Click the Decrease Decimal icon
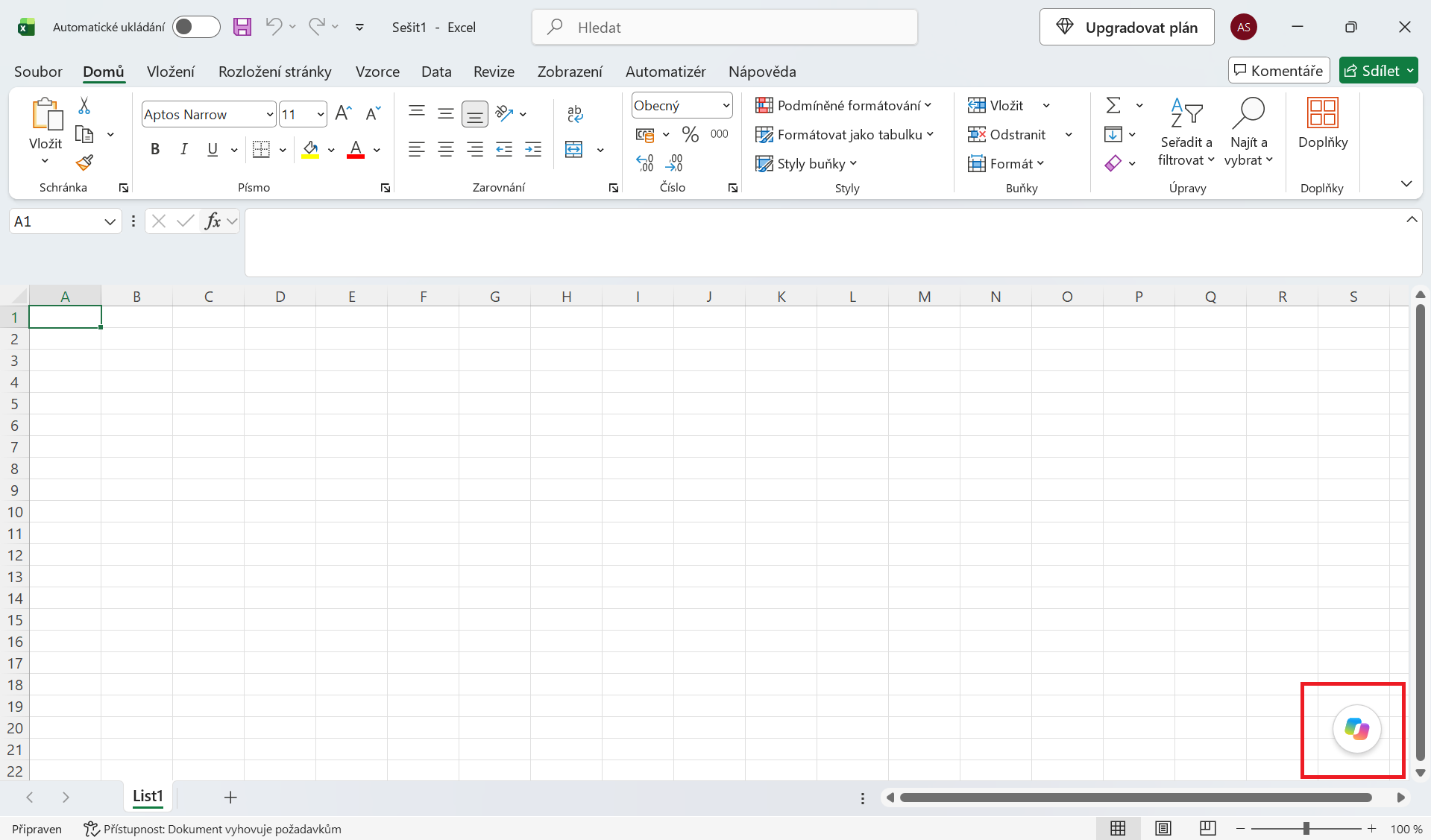The height and width of the screenshot is (840, 1431). click(674, 162)
